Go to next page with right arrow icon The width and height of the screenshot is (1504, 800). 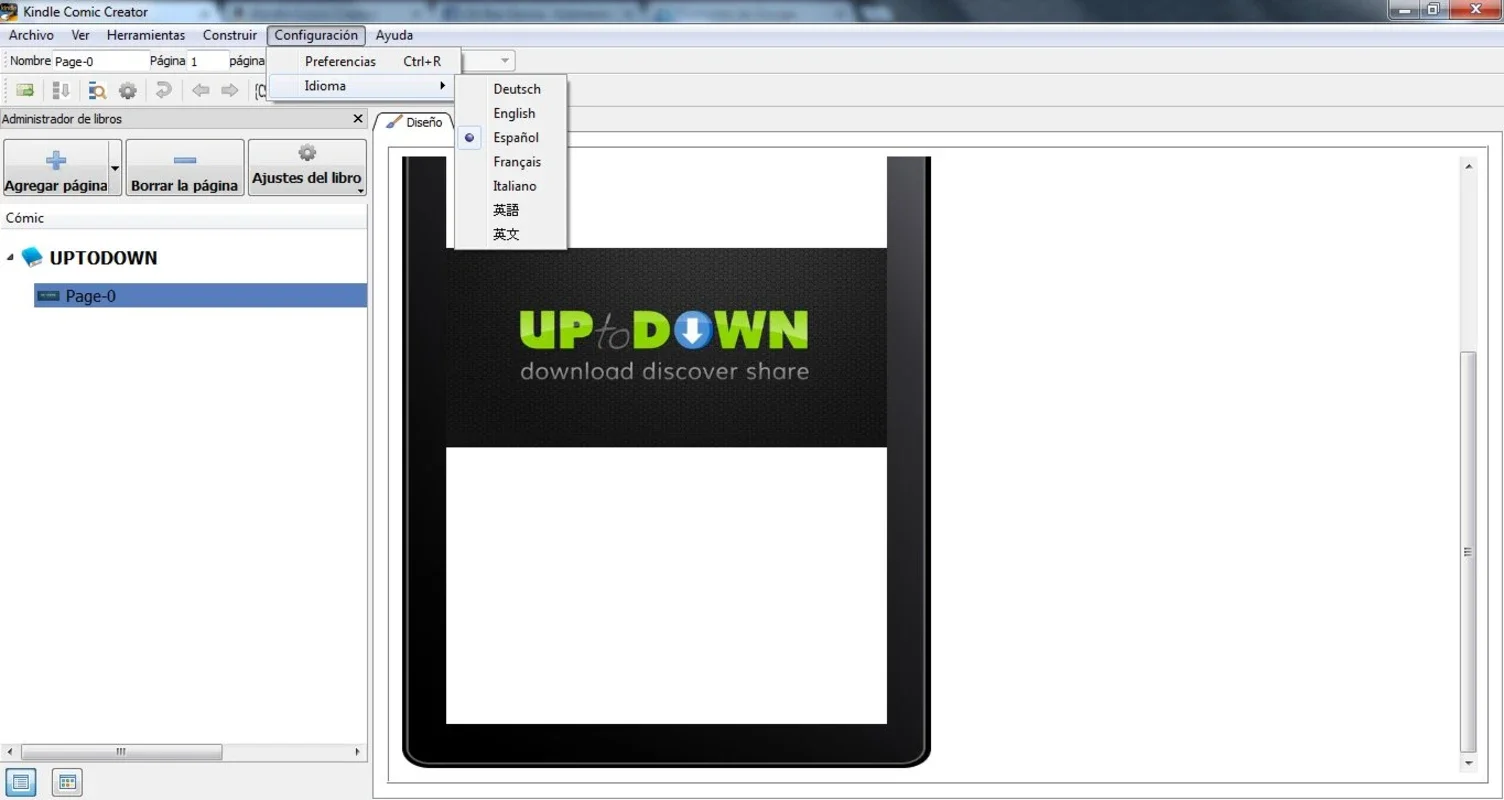pos(230,91)
